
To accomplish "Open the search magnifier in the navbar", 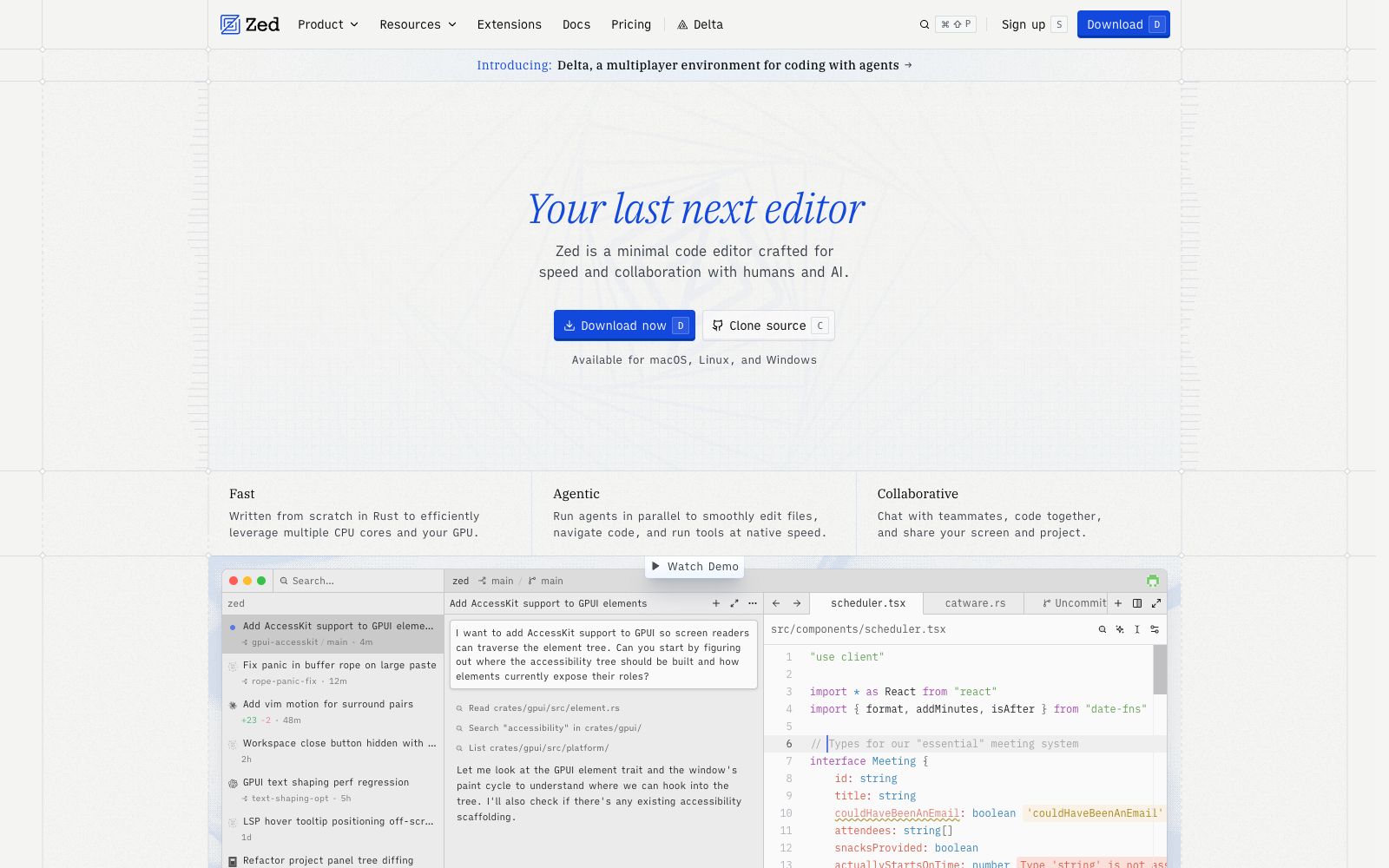I will (925, 24).
